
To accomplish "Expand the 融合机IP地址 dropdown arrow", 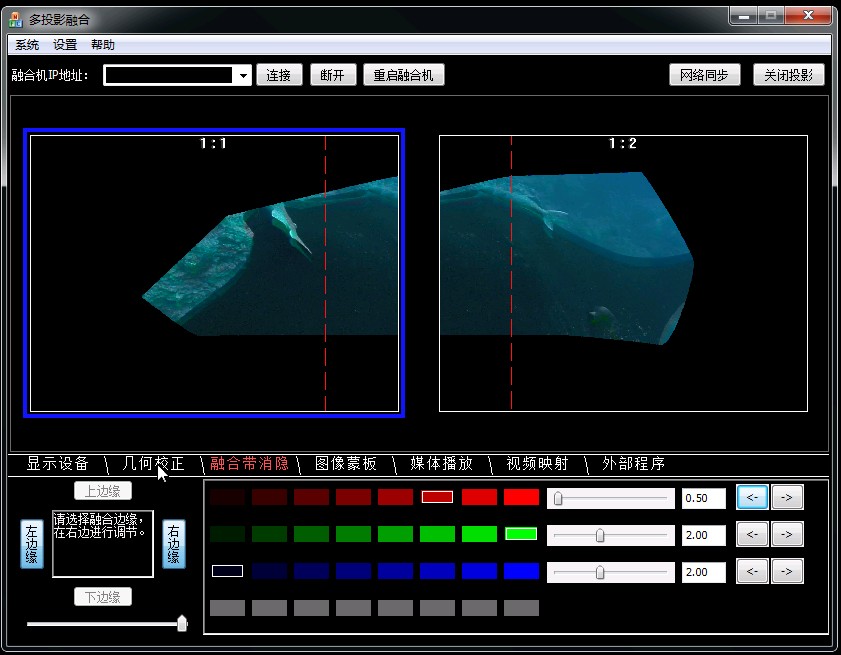I will coord(244,76).
